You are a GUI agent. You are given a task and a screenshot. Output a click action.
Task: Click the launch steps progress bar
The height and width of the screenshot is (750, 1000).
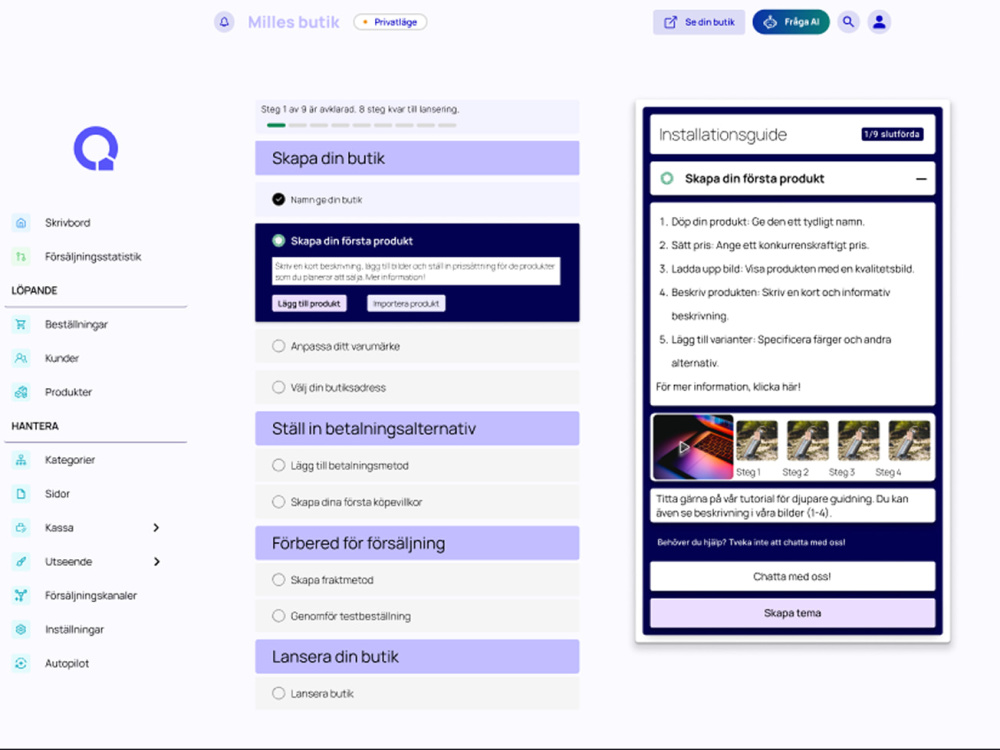pos(362,125)
